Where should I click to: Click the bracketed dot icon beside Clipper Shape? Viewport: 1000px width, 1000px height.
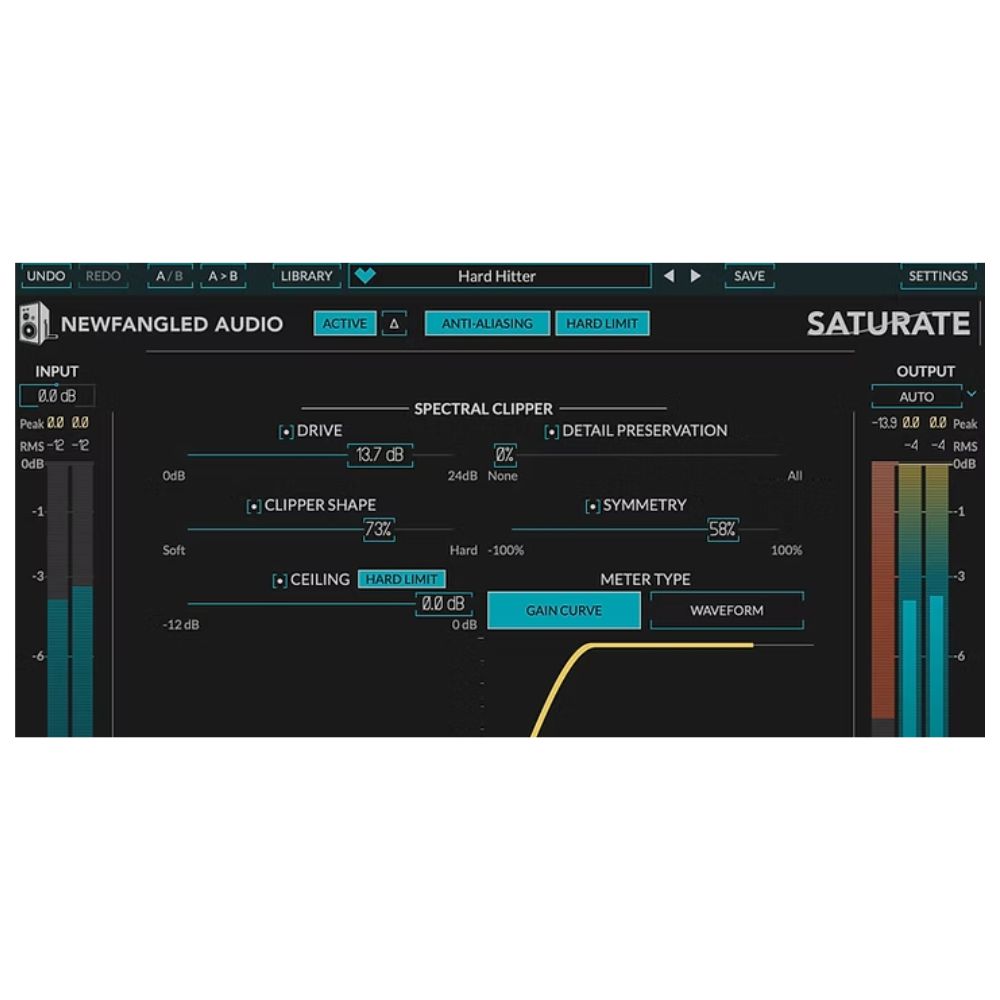(254, 506)
